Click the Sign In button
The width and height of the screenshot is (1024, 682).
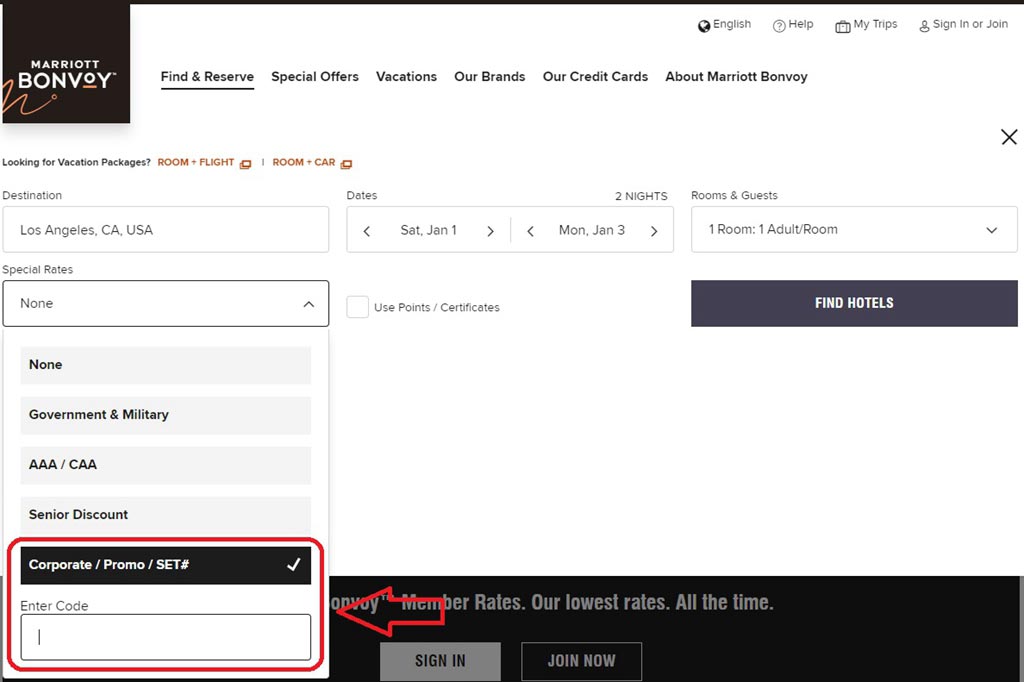(x=440, y=661)
